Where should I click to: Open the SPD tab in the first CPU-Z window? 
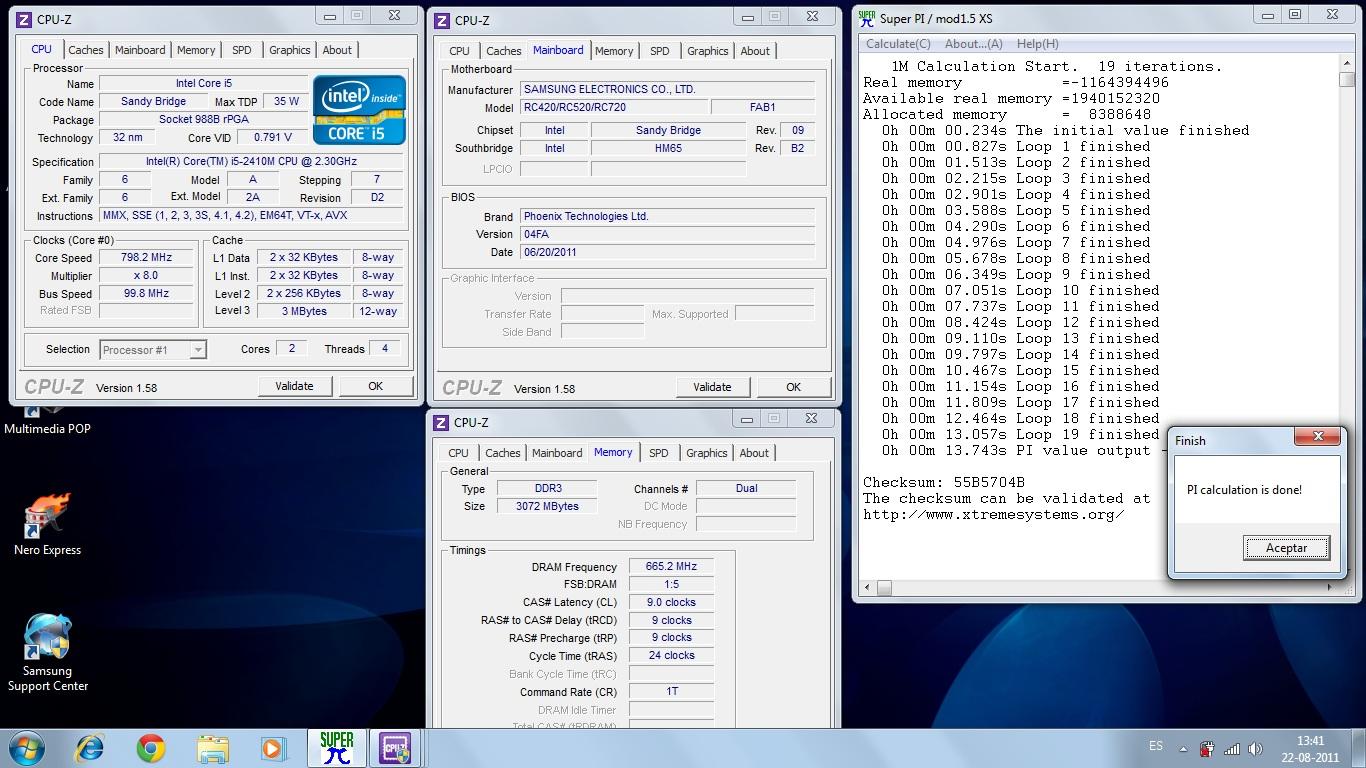[x=242, y=50]
